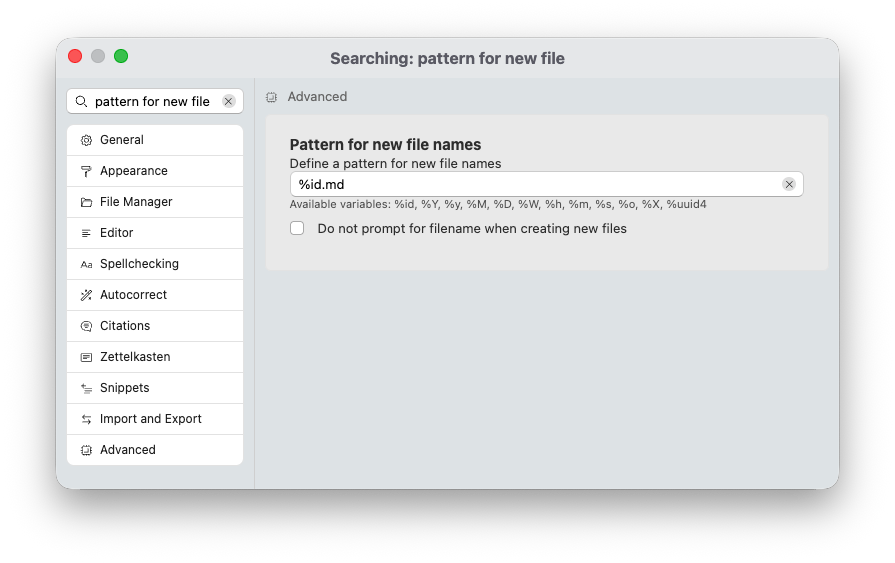Image resolution: width=895 pixels, height=563 pixels.
Task: Click the Advanced section header text
Action: point(317,96)
